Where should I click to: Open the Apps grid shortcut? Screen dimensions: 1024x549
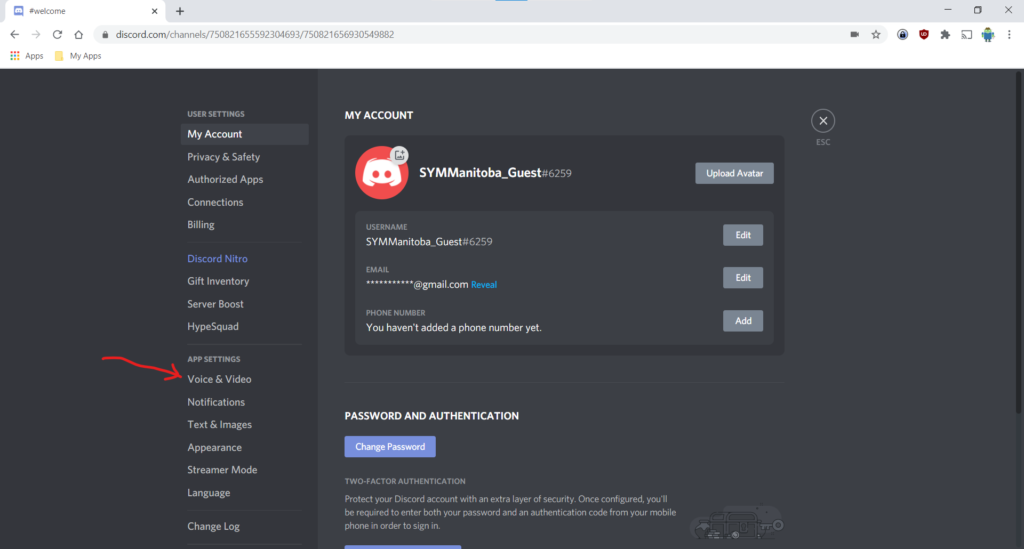(27, 56)
